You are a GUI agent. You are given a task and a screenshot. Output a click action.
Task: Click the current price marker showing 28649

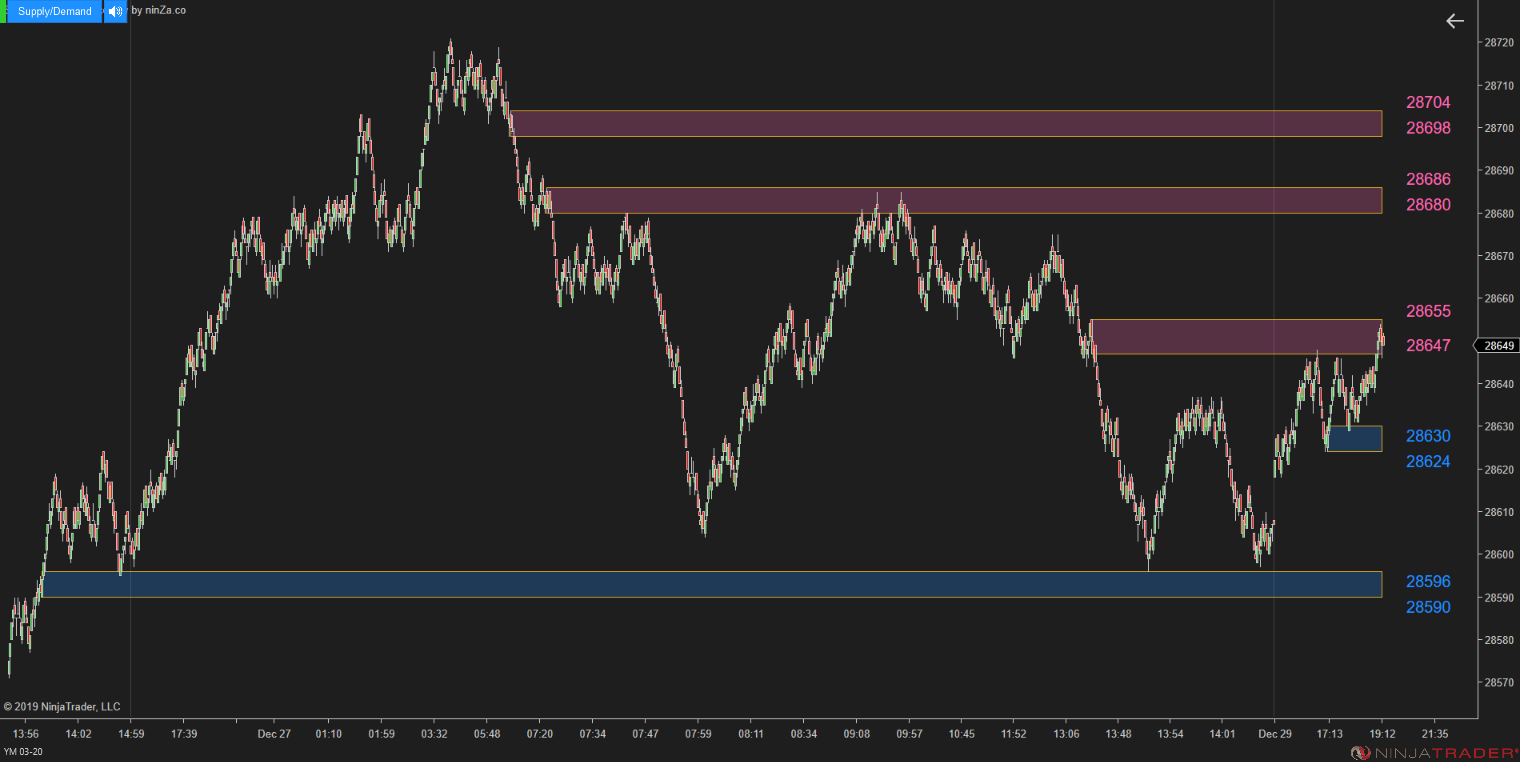point(1496,346)
